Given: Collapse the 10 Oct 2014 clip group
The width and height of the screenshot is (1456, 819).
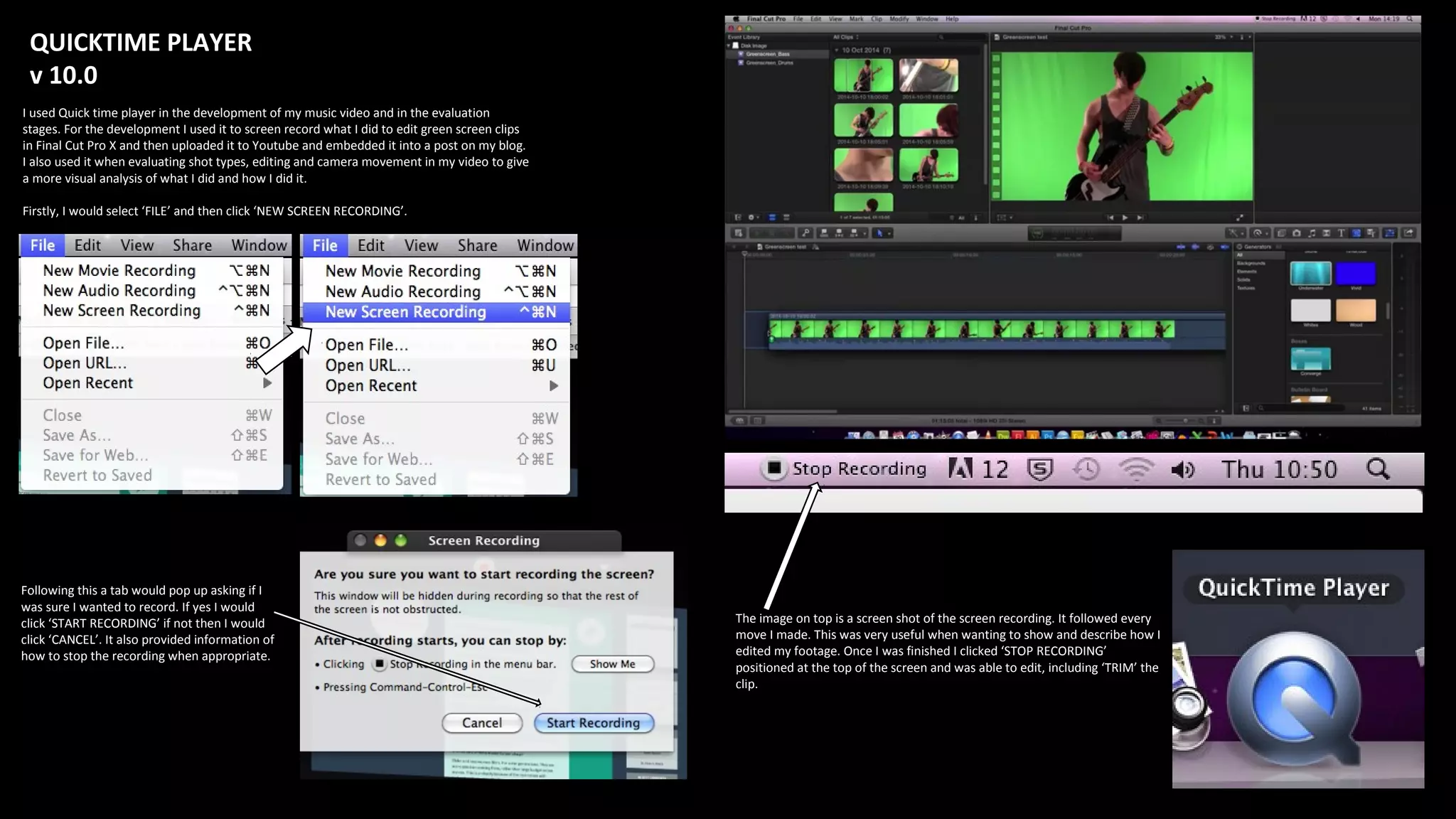Looking at the screenshot, I should pos(837,50).
